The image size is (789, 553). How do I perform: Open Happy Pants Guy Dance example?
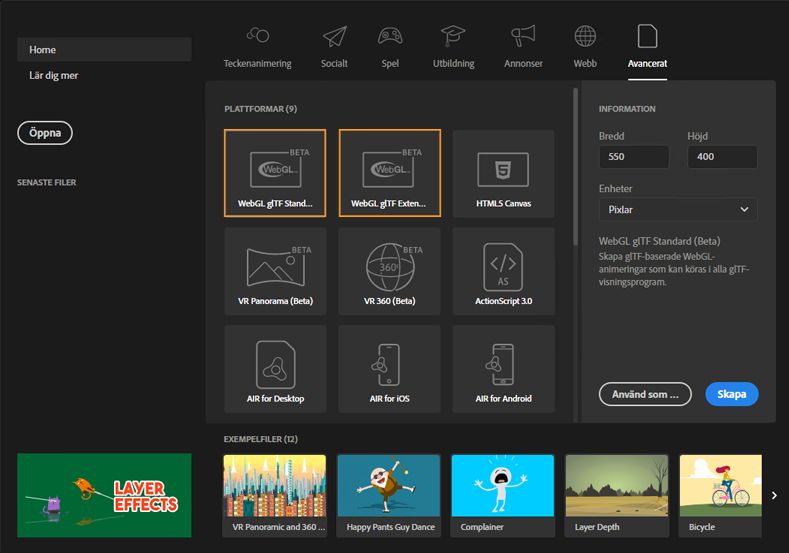[x=388, y=496]
